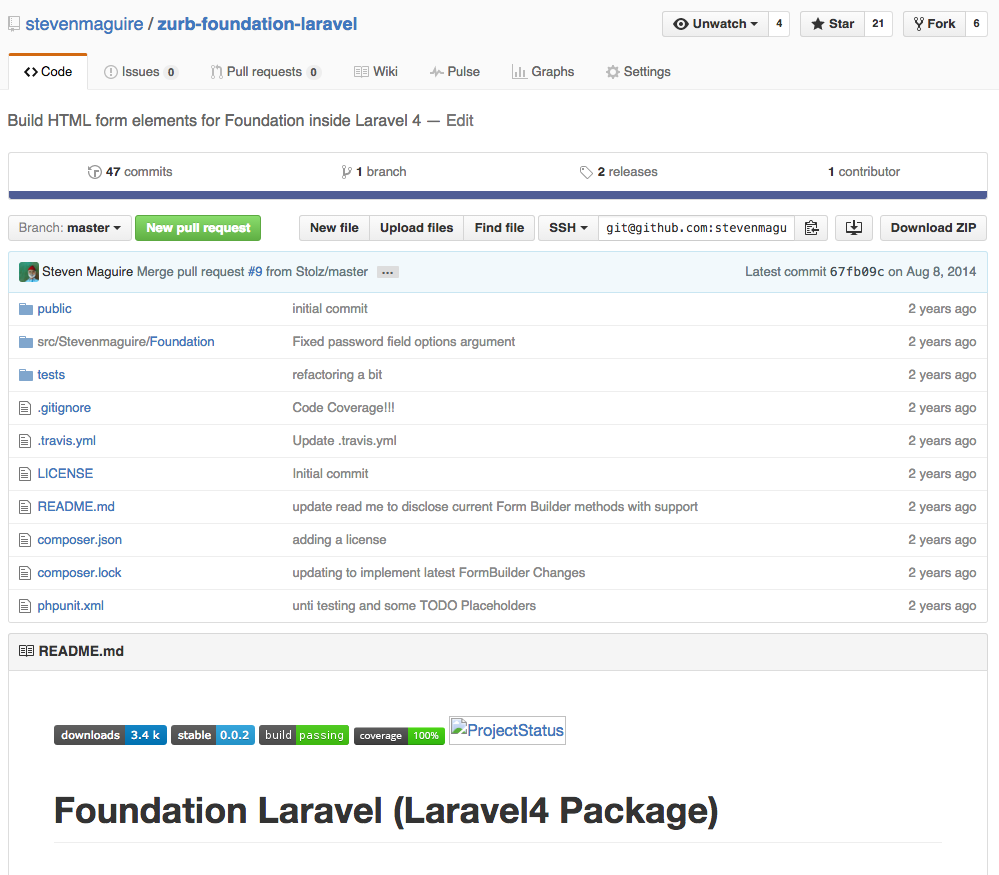Expand commit message with ellipsis button

[x=387, y=272]
